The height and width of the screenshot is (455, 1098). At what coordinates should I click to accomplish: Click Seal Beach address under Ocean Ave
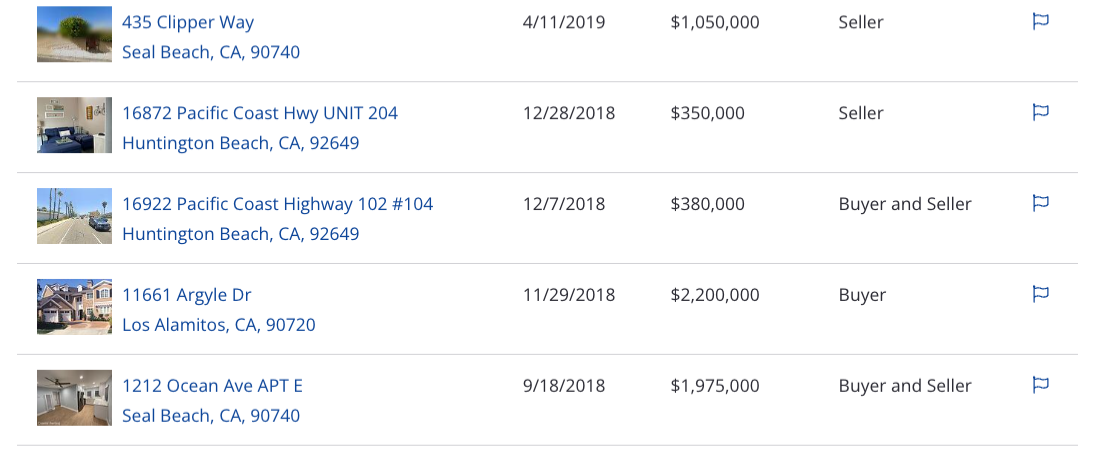(x=211, y=416)
